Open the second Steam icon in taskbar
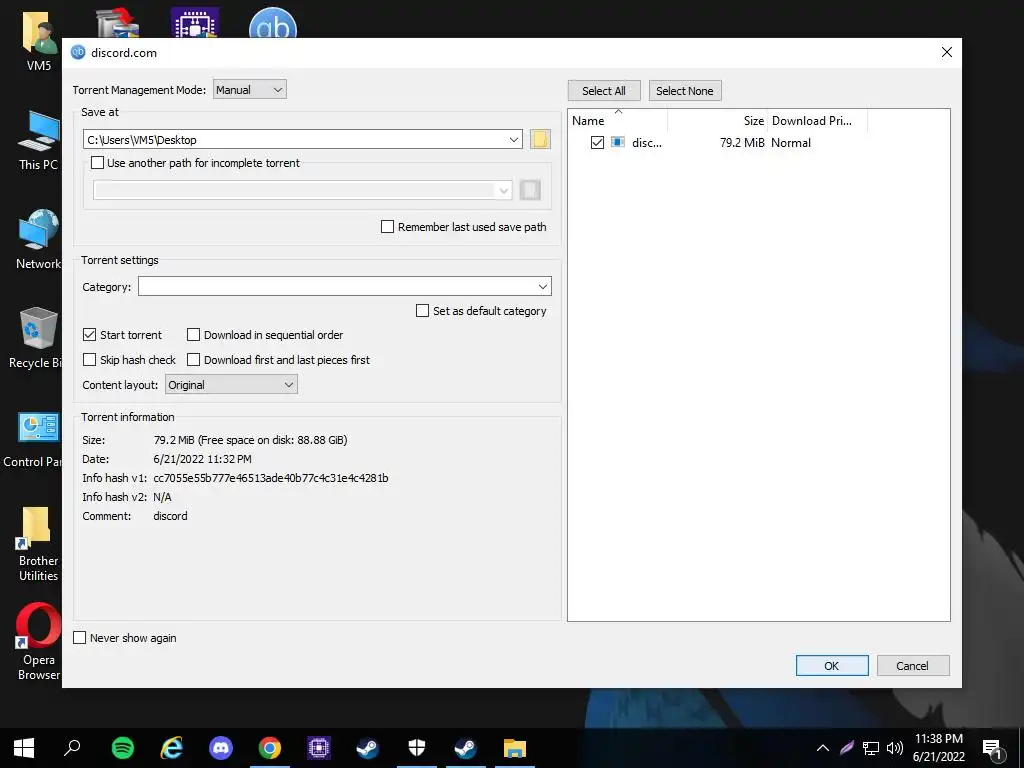The image size is (1024, 768). [x=466, y=748]
